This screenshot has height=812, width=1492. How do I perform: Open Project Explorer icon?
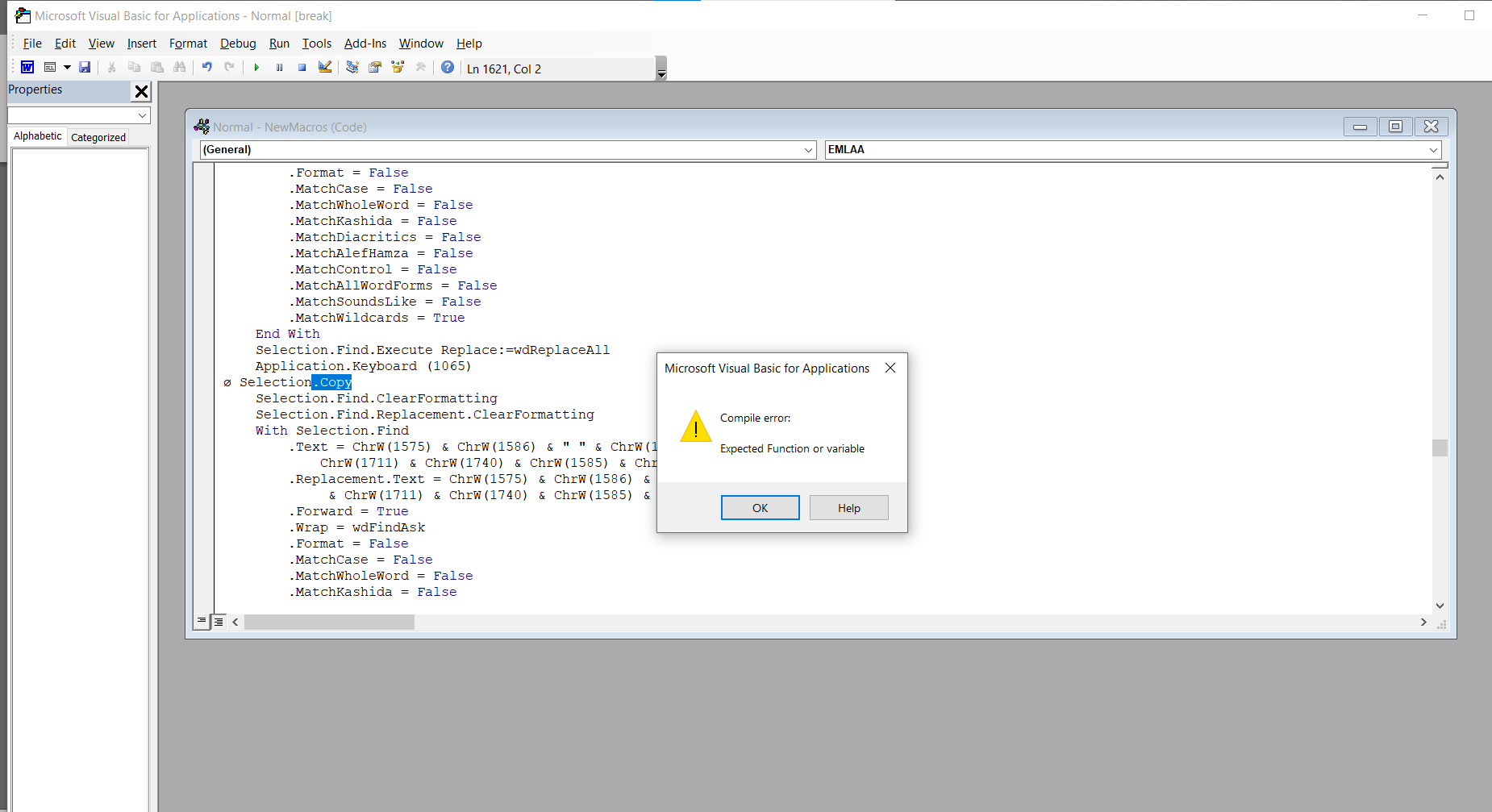pos(352,67)
